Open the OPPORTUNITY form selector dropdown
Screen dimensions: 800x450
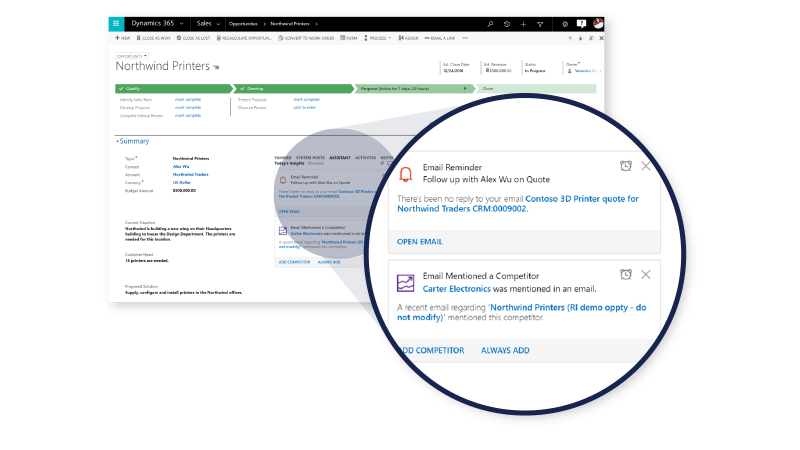point(132,56)
